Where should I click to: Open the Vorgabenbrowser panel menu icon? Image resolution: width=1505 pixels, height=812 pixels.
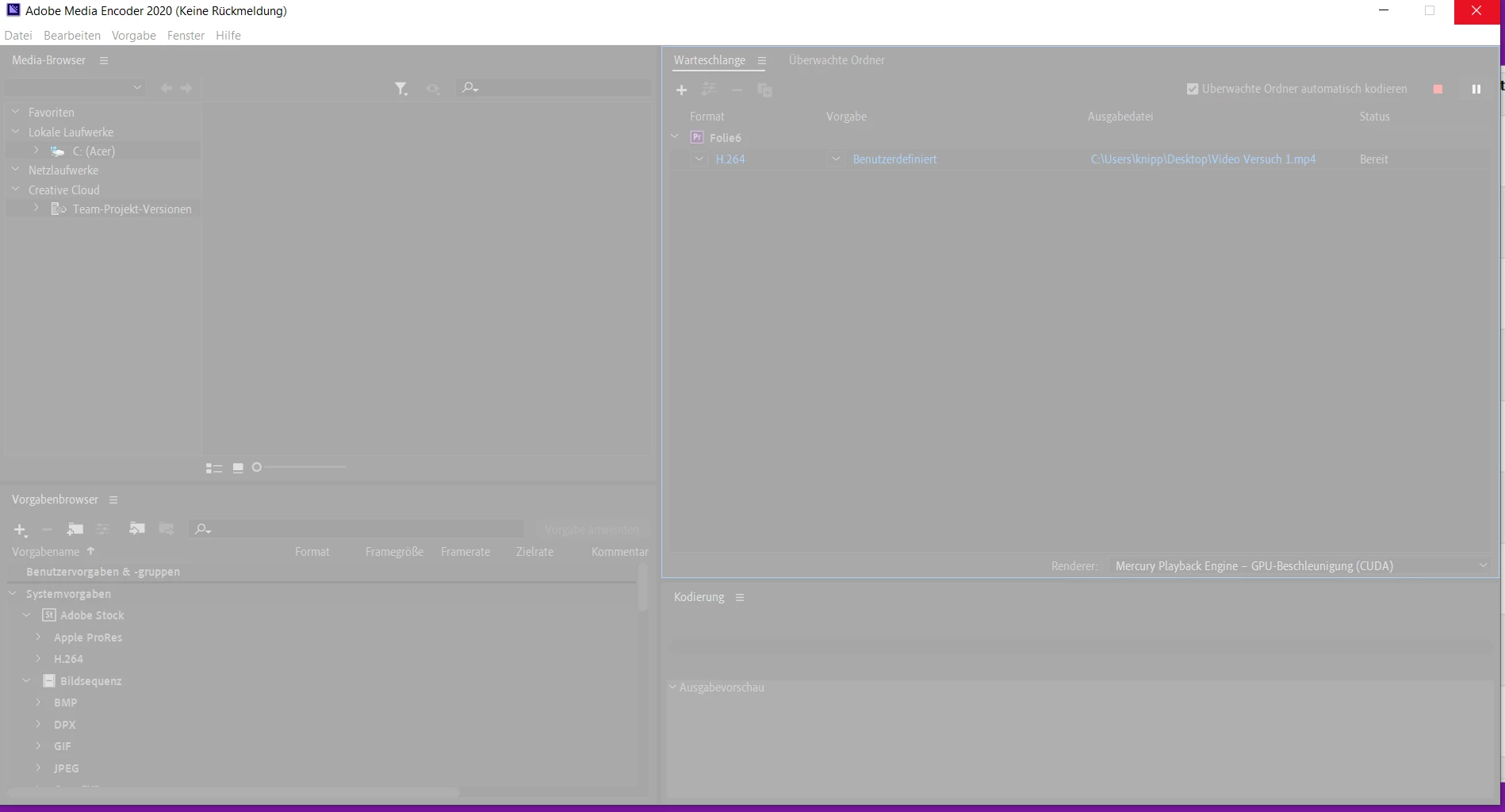point(113,500)
